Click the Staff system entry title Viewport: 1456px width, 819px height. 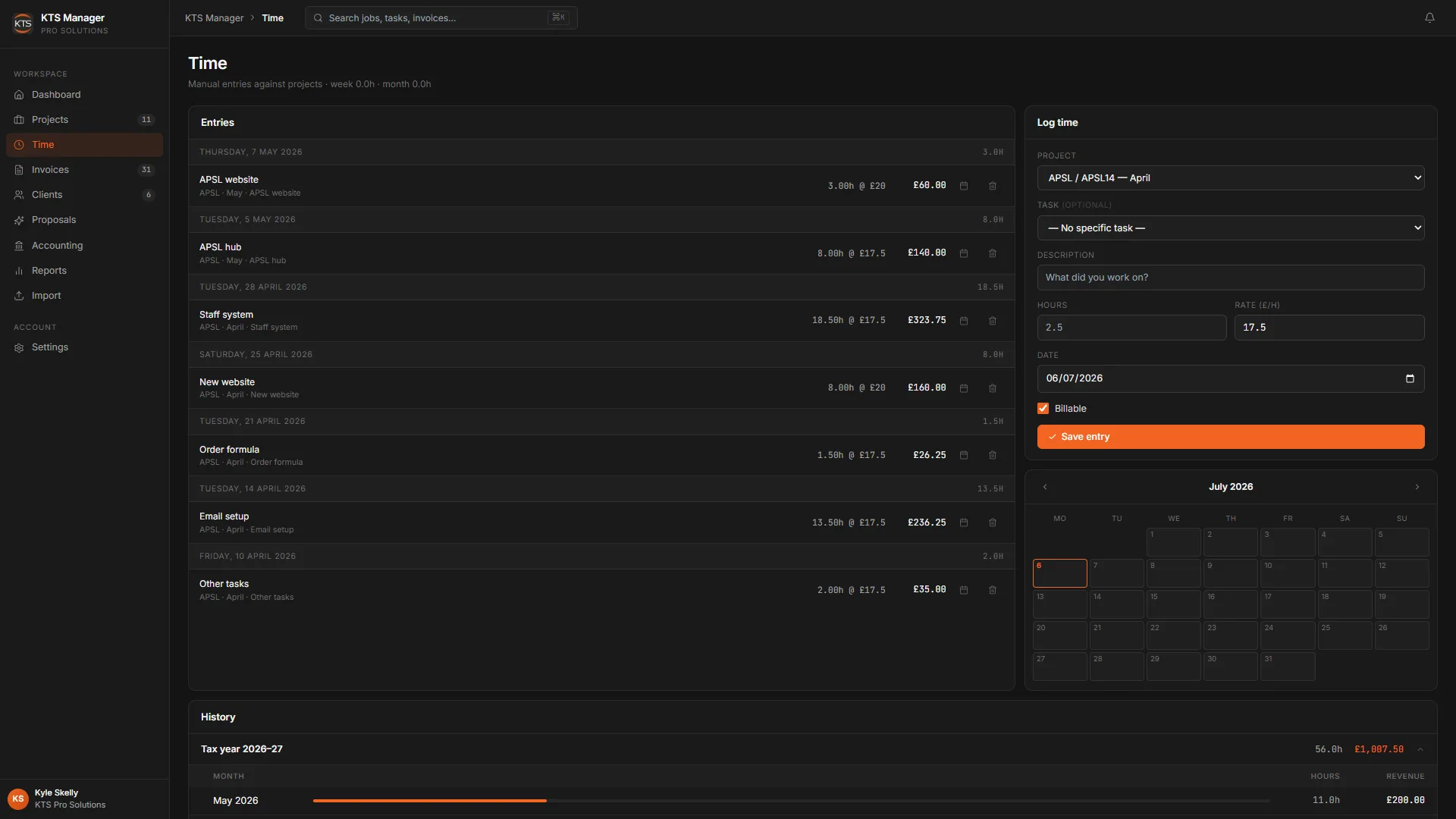click(x=226, y=315)
